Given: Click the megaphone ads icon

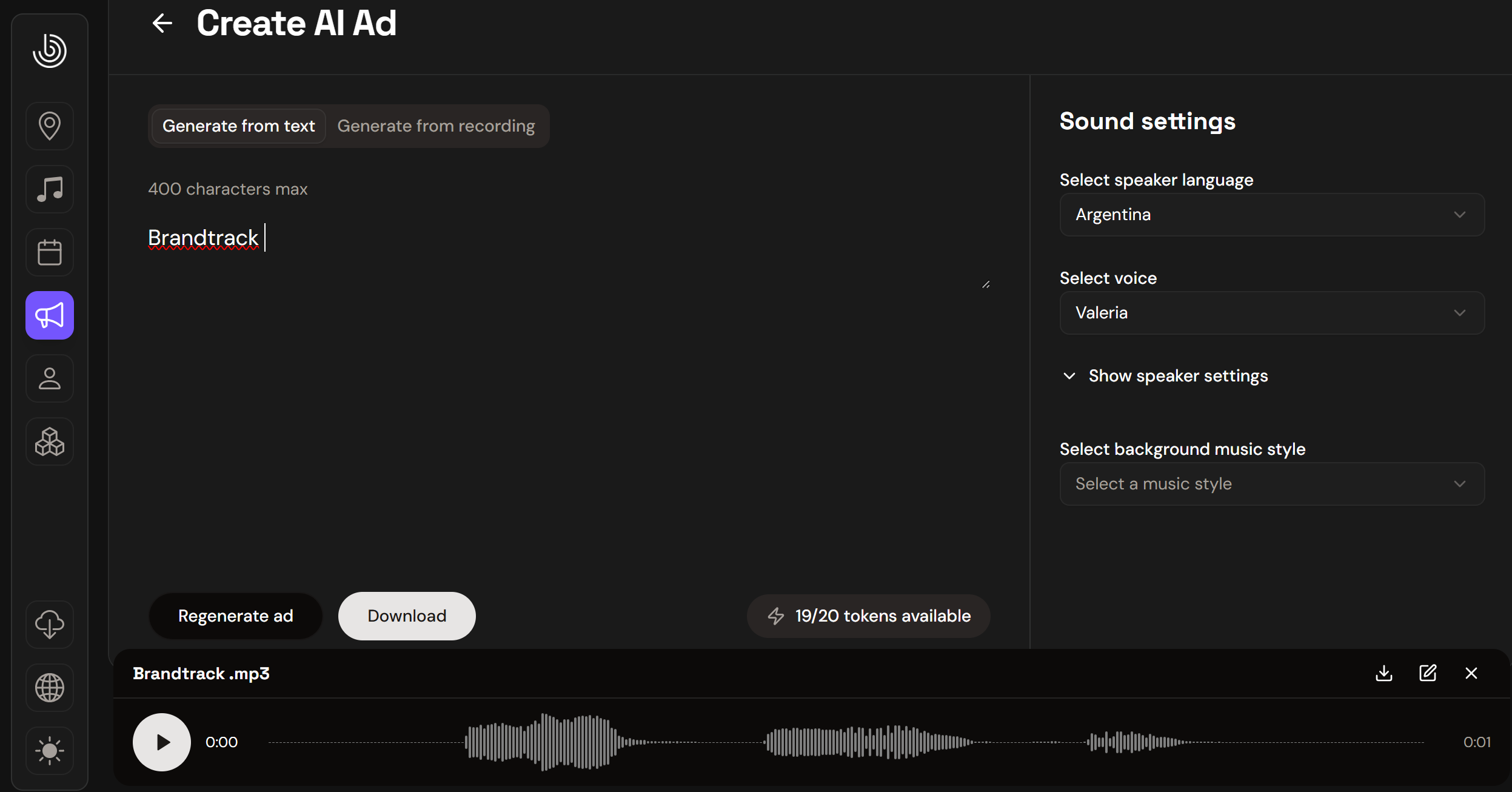Looking at the screenshot, I should 50,315.
